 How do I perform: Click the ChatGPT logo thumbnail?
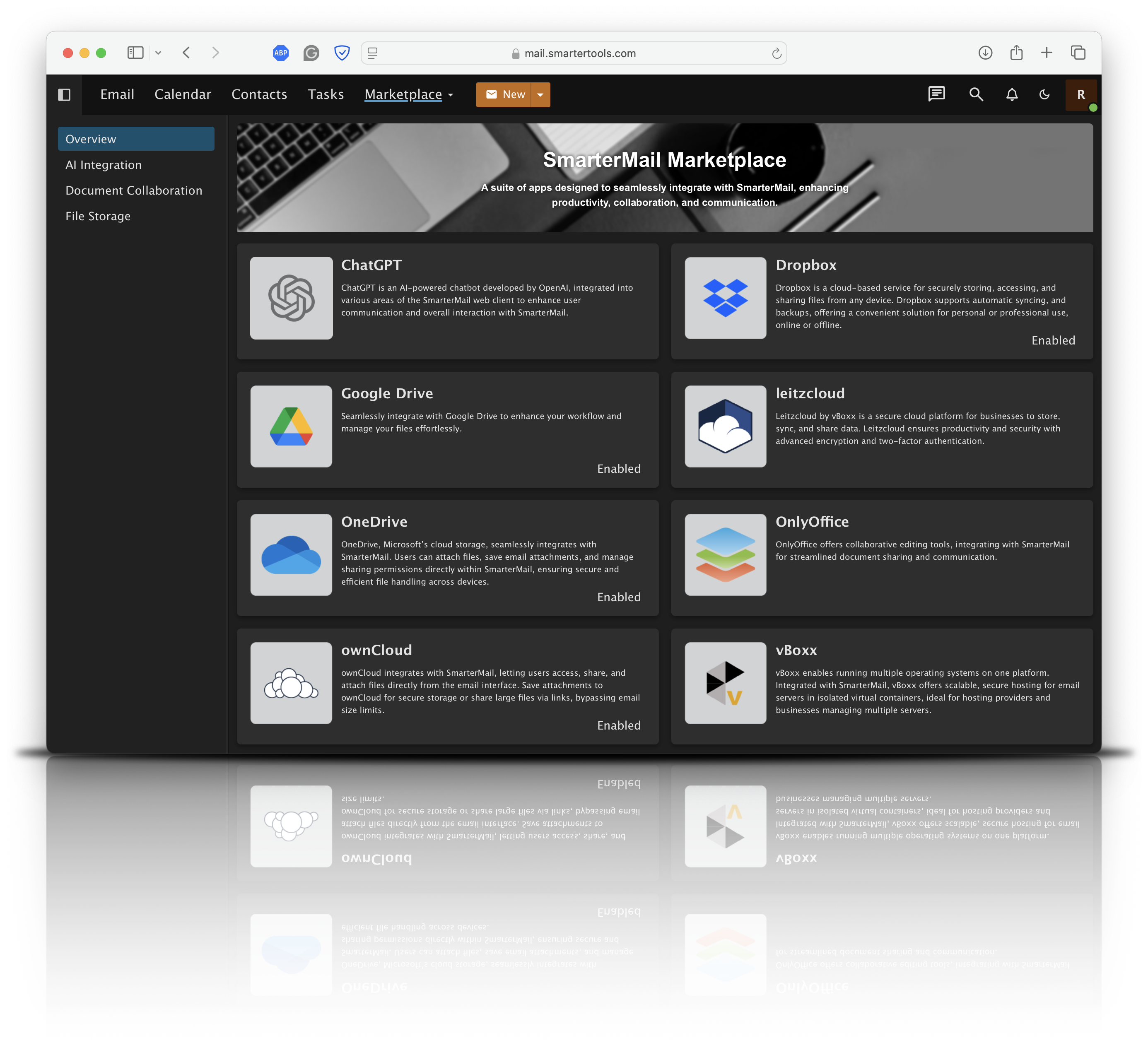click(x=291, y=298)
